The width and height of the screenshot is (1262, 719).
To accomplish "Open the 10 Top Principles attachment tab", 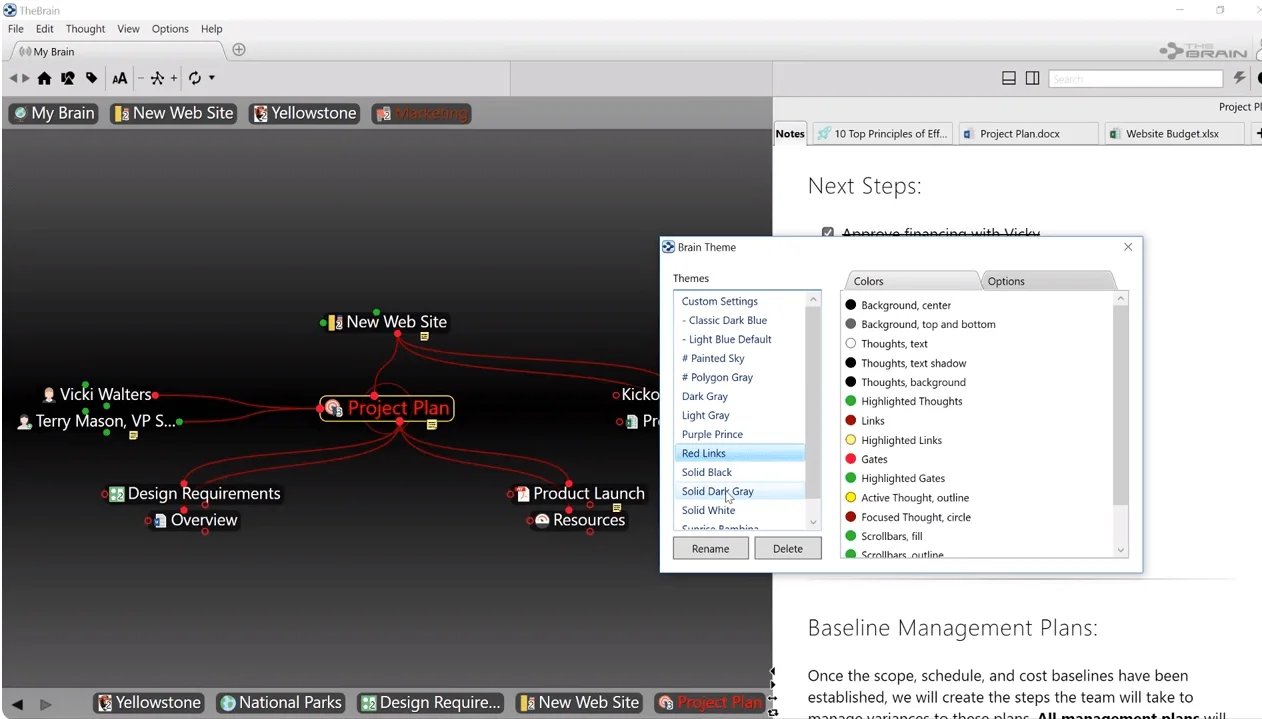I will pos(881,133).
